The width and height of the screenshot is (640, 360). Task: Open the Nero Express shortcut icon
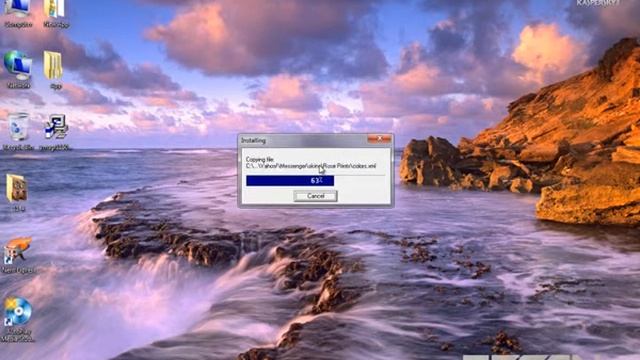18,255
